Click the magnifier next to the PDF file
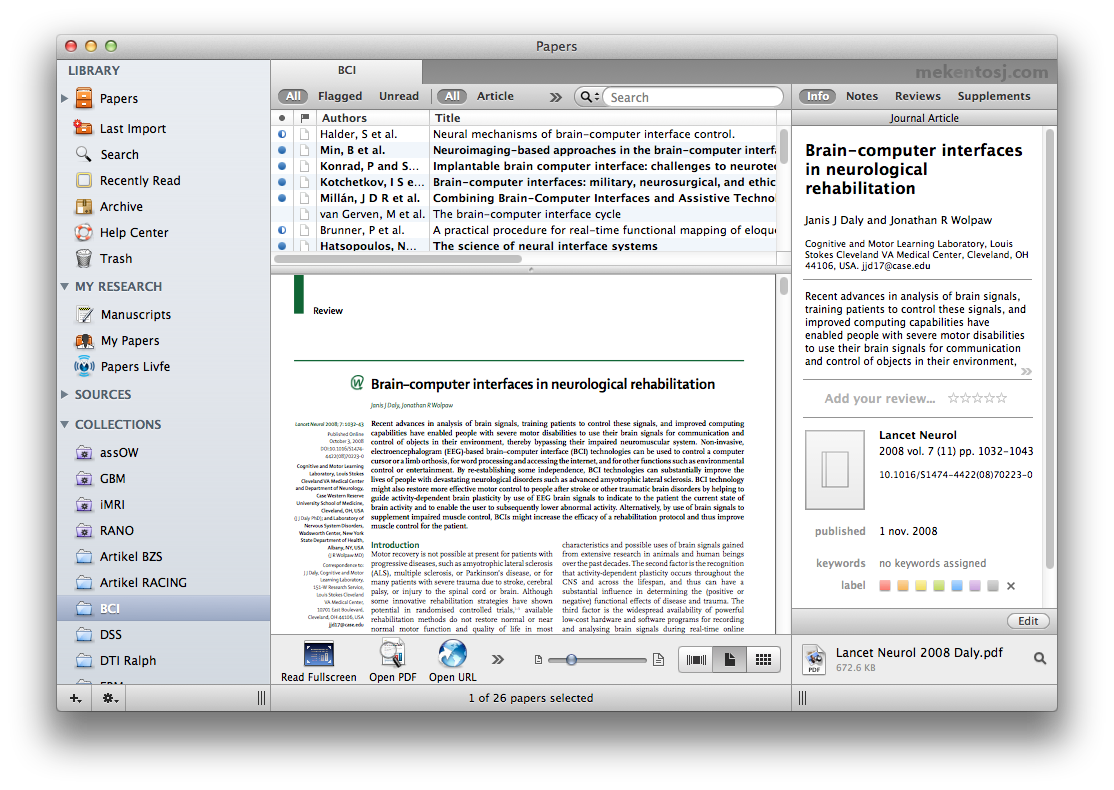This screenshot has height=790, width=1114. pyautogui.click(x=1040, y=658)
